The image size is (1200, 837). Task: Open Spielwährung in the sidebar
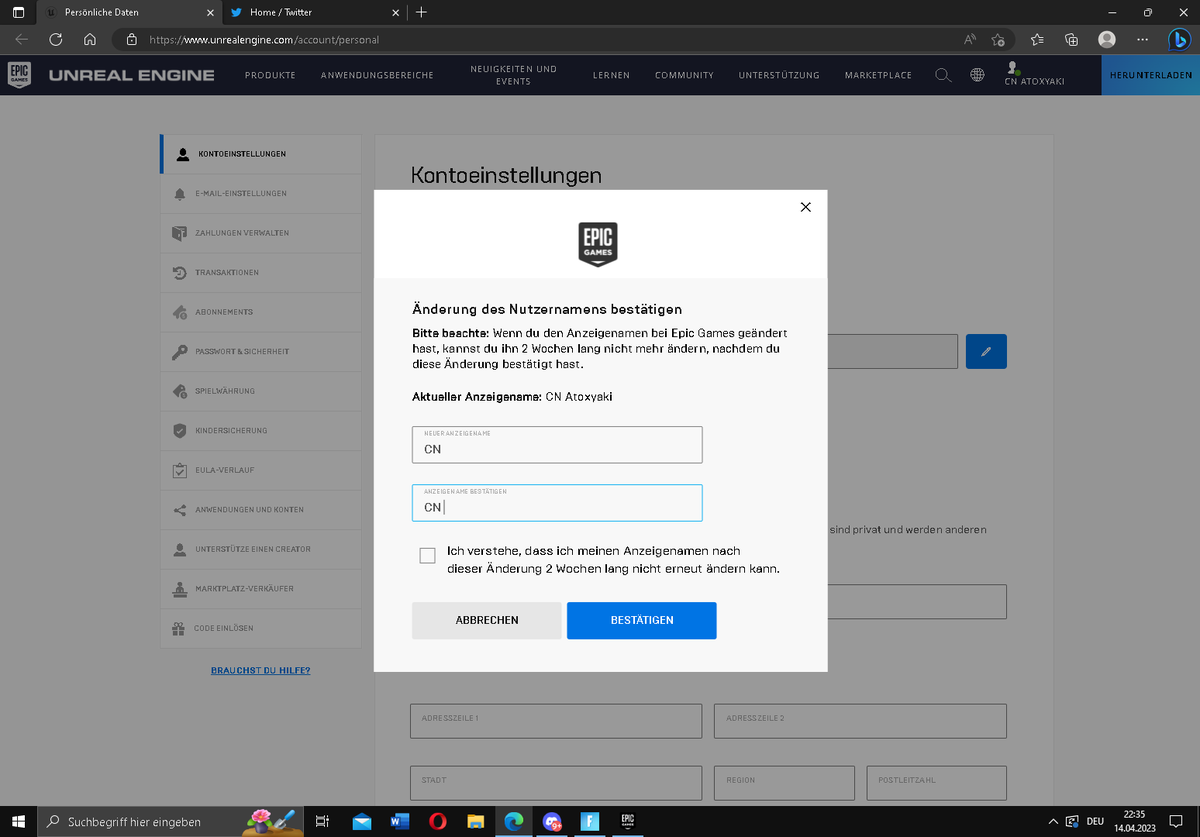(x=260, y=391)
